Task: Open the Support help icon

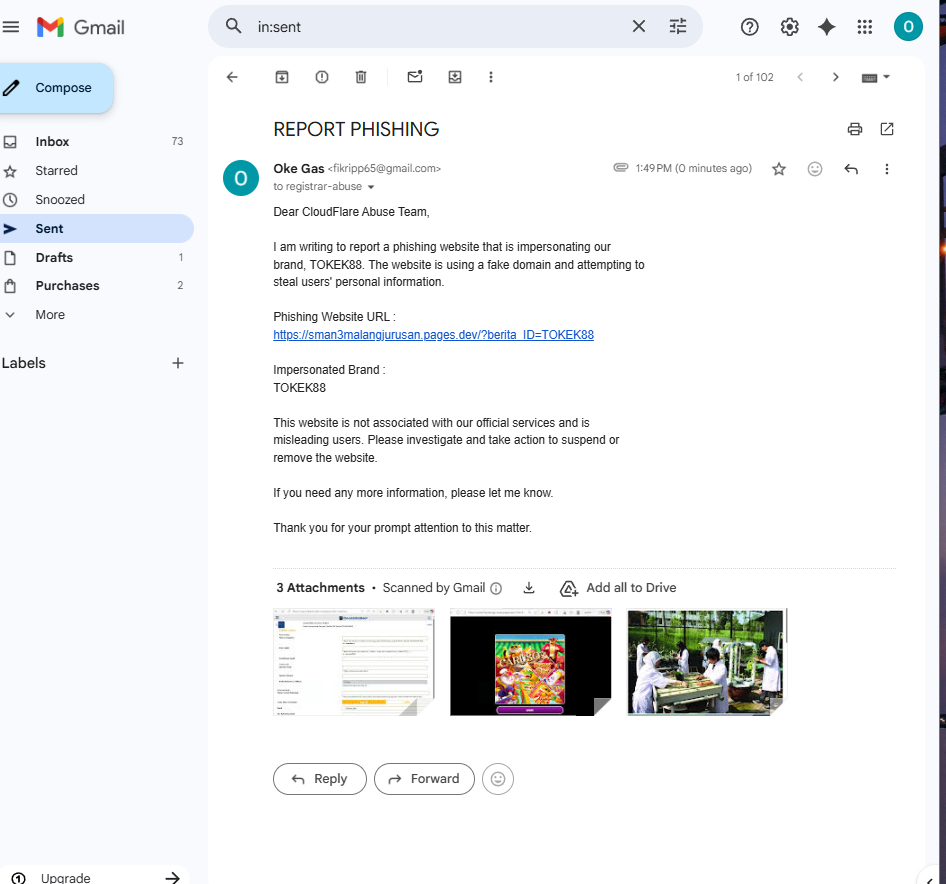Action: (749, 27)
